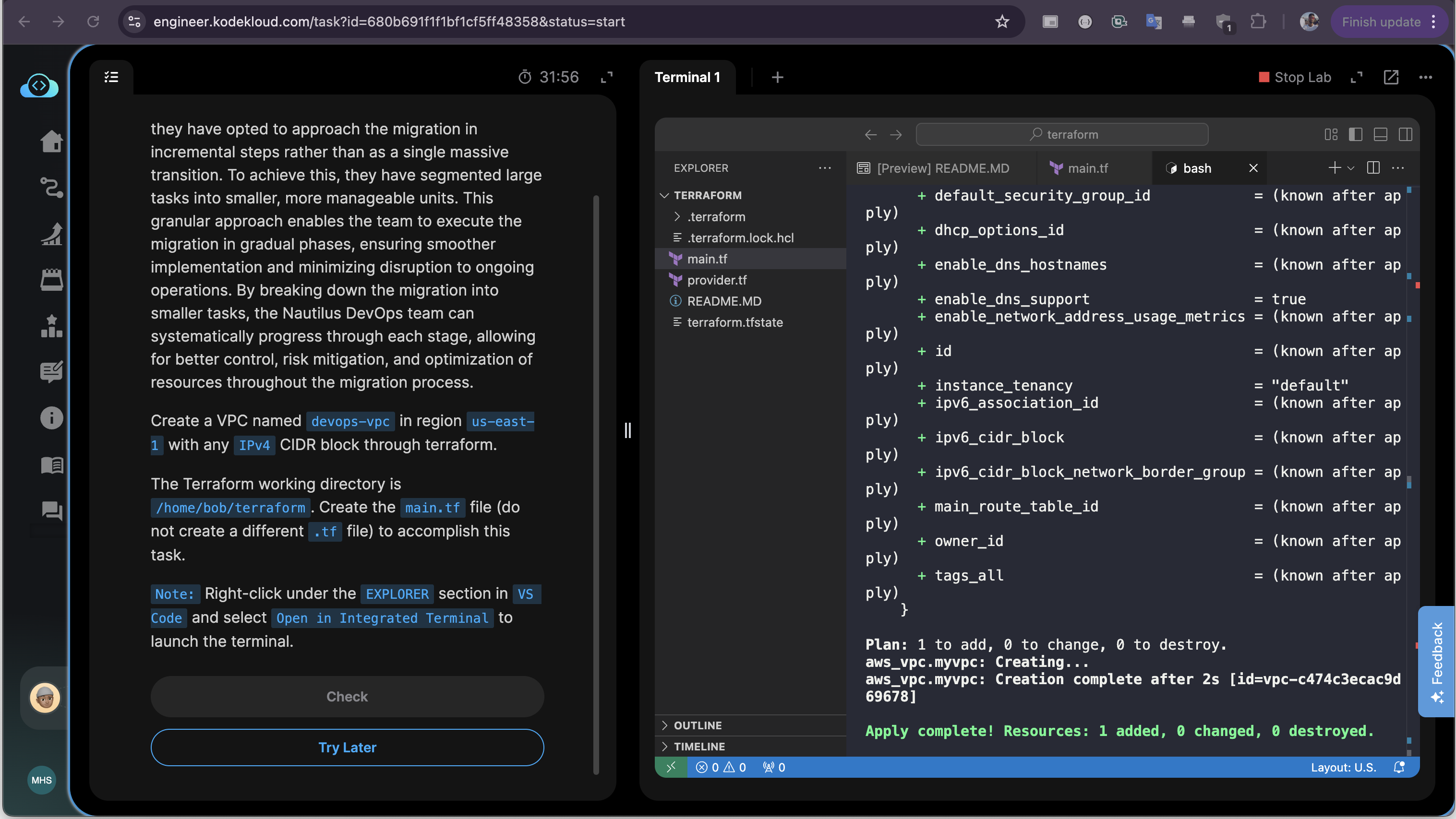Open customize layout icon in title bar
Screen dimensions: 1456x819
tap(1331, 134)
